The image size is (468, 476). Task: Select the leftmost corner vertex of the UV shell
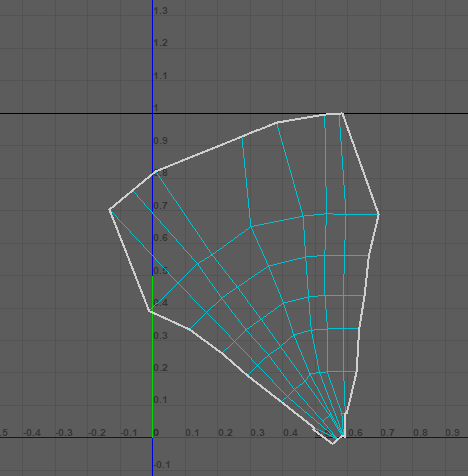coord(110,209)
